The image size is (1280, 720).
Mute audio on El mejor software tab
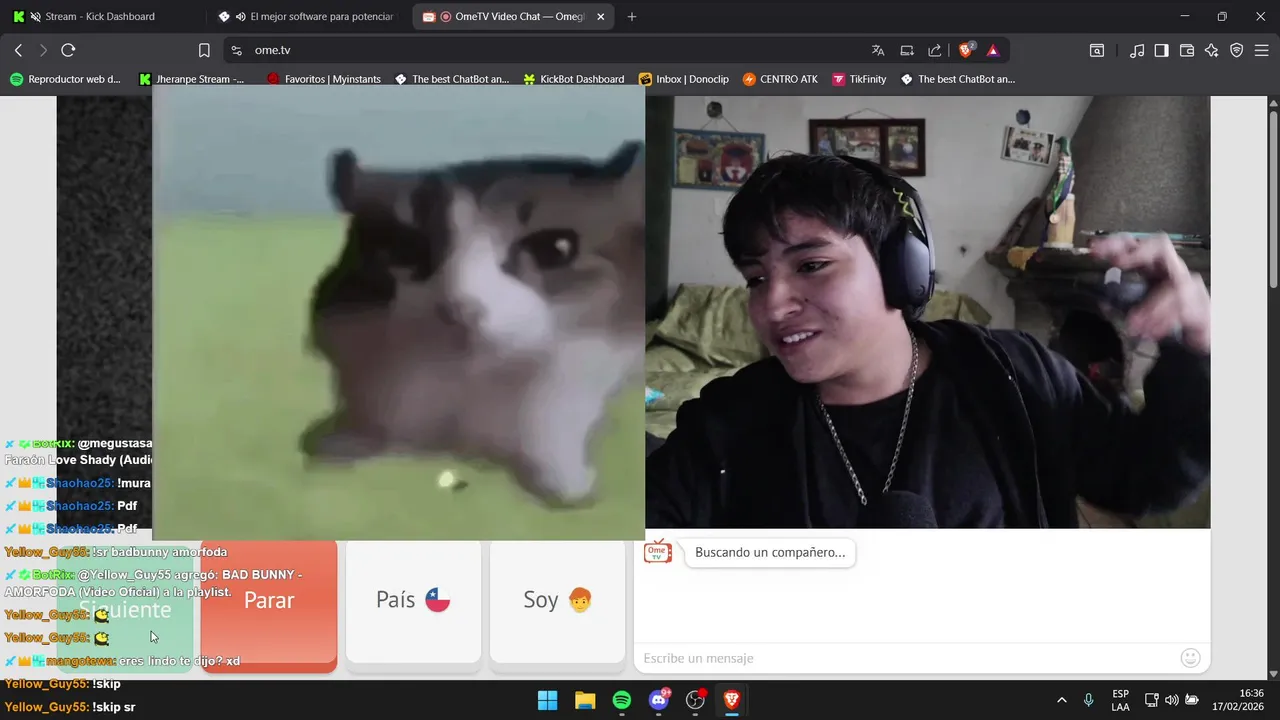tap(240, 17)
